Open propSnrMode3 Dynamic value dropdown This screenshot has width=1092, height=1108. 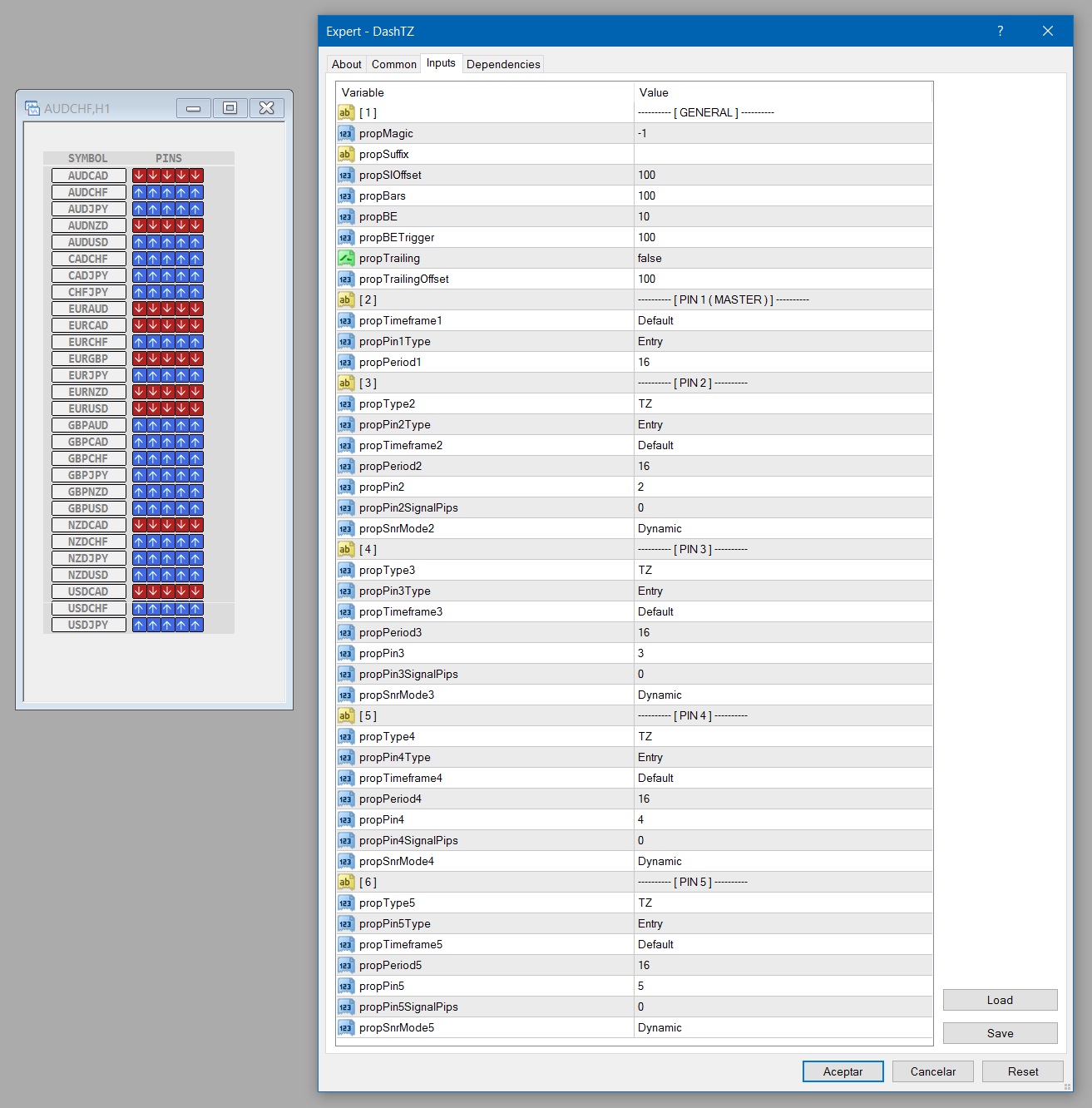(783, 695)
